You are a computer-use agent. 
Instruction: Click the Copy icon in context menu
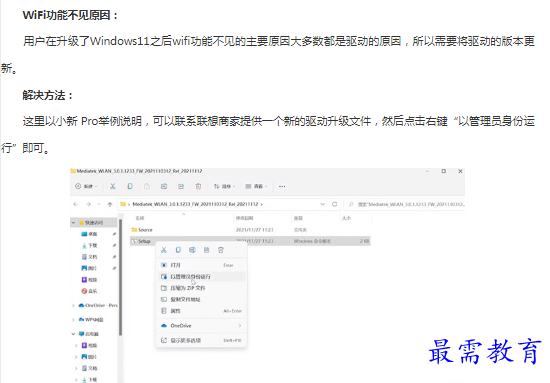click(x=178, y=250)
